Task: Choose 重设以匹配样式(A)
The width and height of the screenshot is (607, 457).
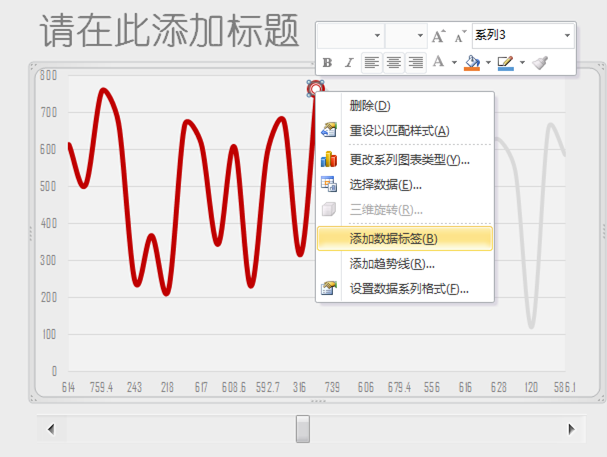Action: pos(405,130)
